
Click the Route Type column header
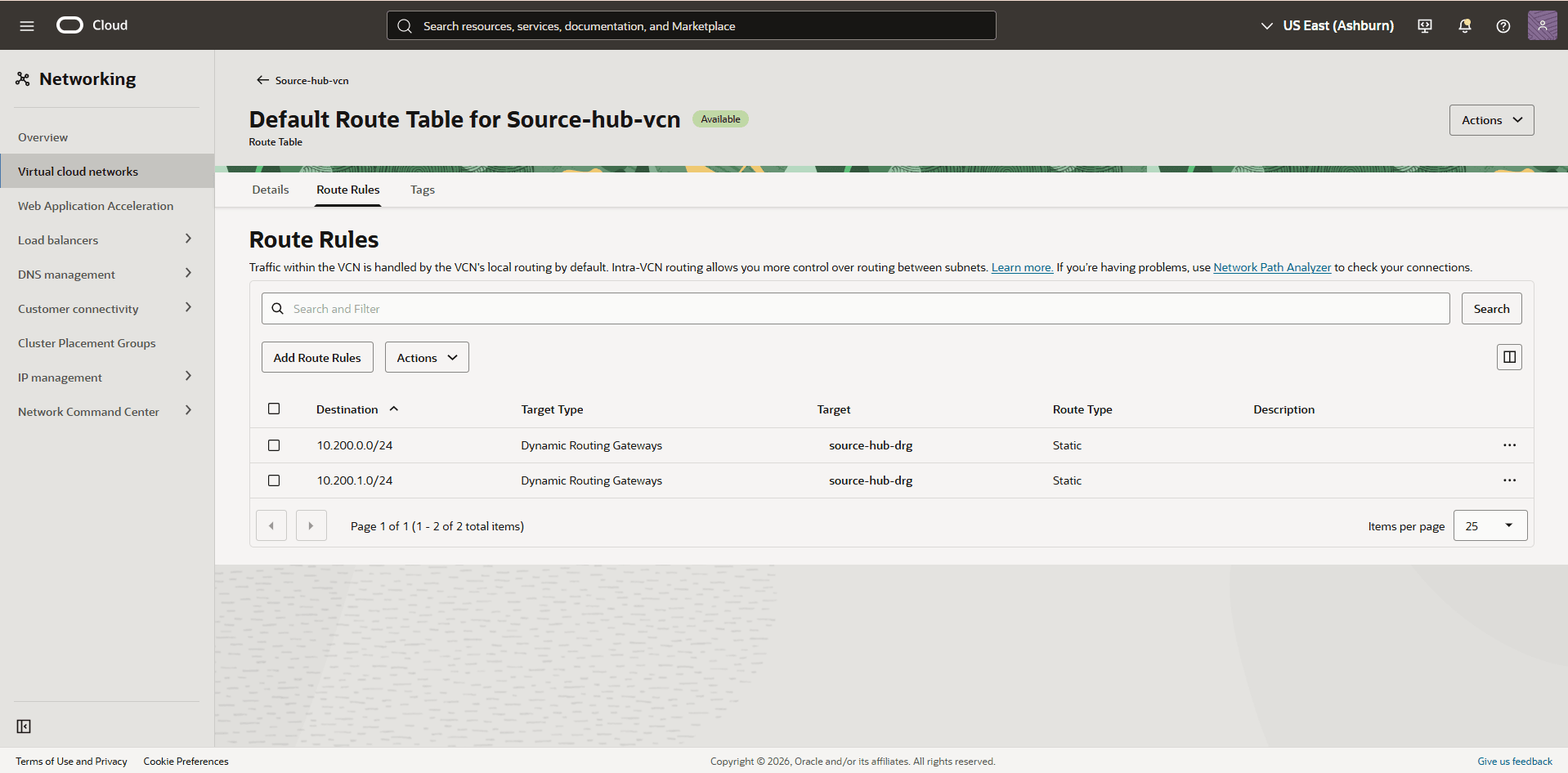click(1082, 409)
